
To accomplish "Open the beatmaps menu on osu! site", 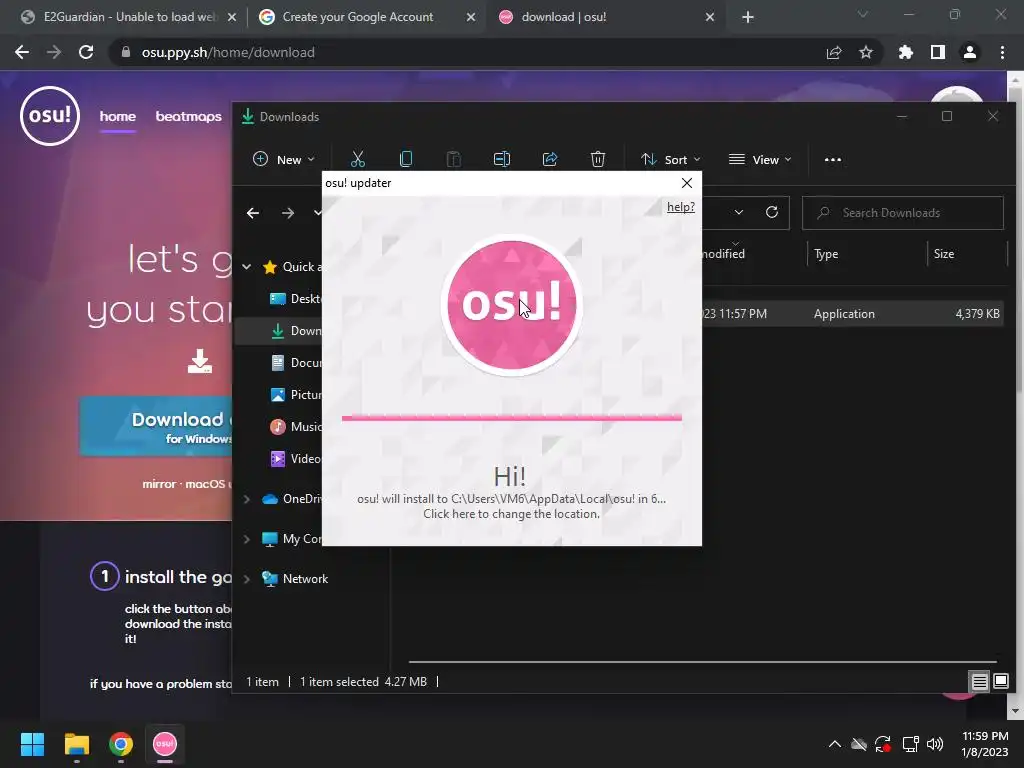I will [x=188, y=116].
